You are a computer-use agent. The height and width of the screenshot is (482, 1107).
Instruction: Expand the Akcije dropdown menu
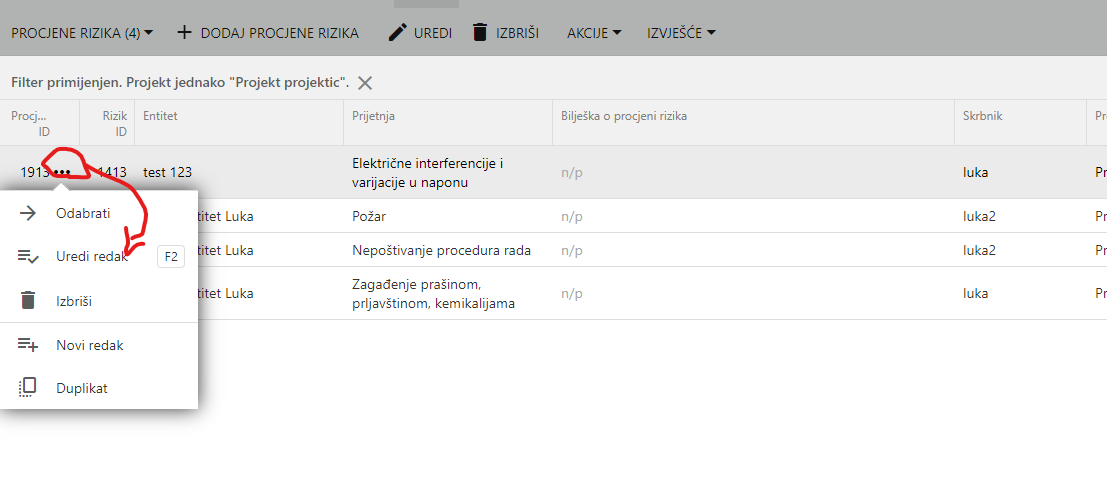(x=594, y=33)
